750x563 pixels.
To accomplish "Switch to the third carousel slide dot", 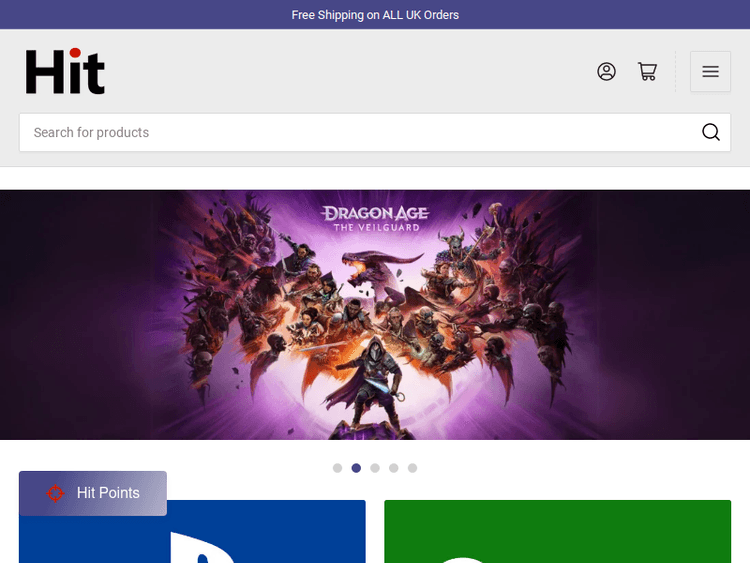I will (375, 468).
